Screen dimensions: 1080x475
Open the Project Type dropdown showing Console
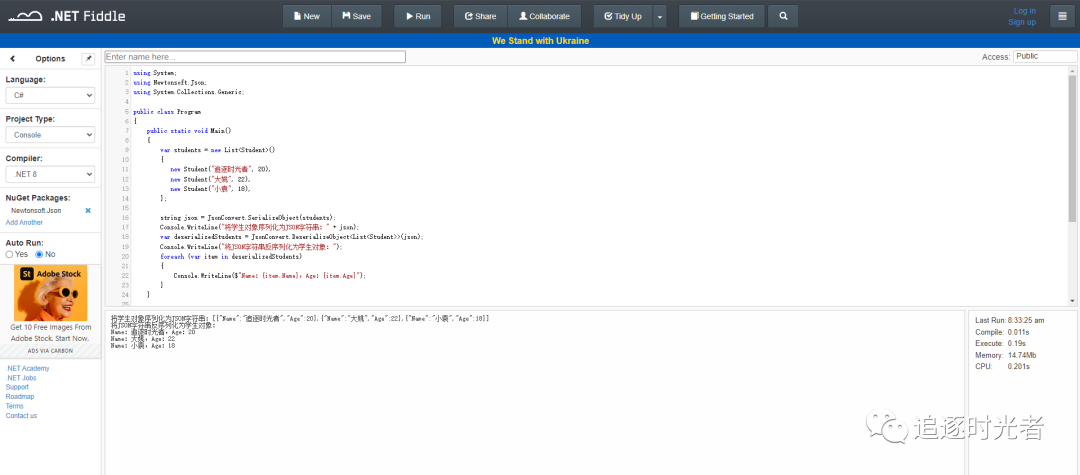click(x=50, y=135)
